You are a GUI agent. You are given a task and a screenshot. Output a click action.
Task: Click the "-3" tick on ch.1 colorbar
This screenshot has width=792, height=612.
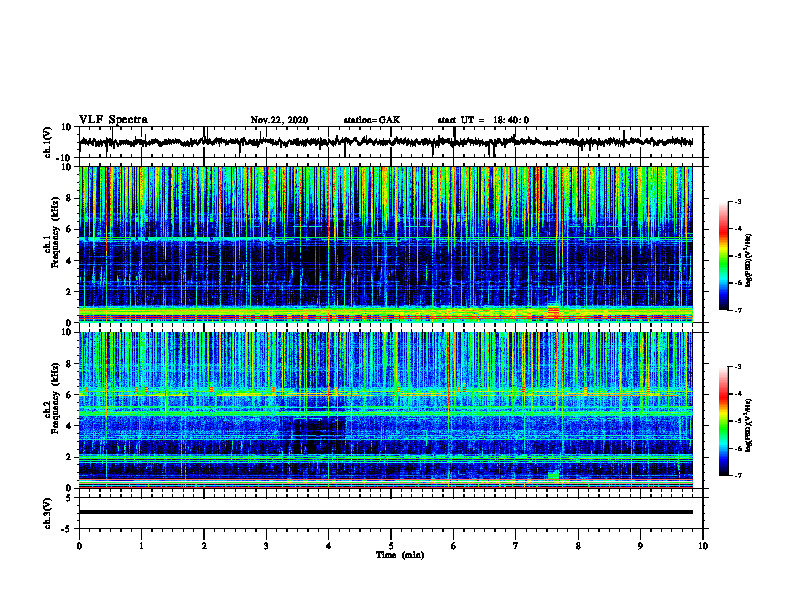[x=738, y=201]
